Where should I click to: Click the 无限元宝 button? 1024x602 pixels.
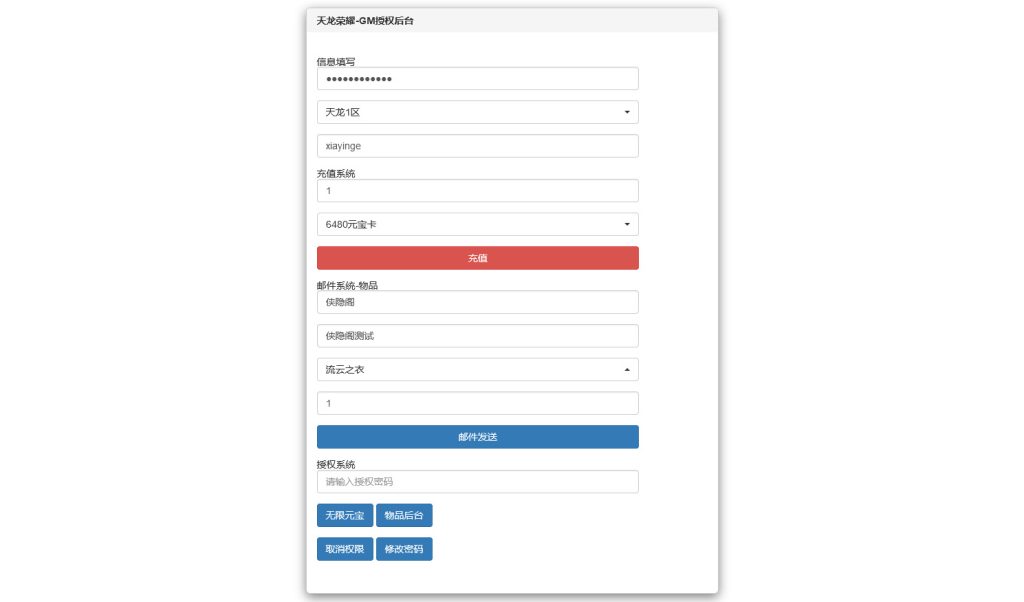coord(344,515)
